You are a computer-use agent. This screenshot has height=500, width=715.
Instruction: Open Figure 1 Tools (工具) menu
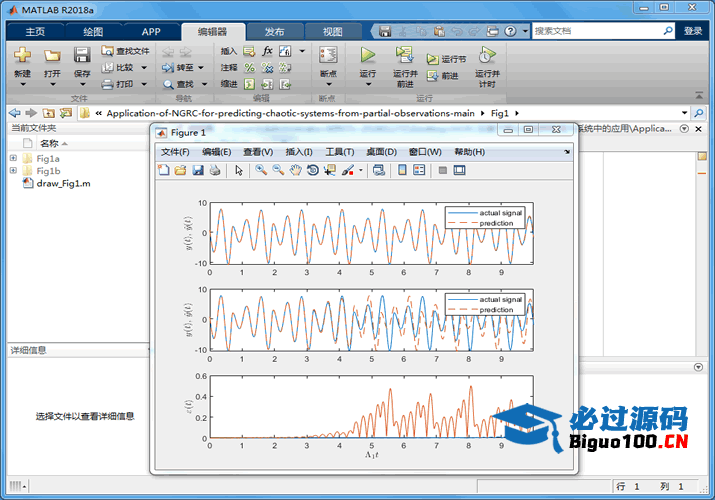click(339, 152)
